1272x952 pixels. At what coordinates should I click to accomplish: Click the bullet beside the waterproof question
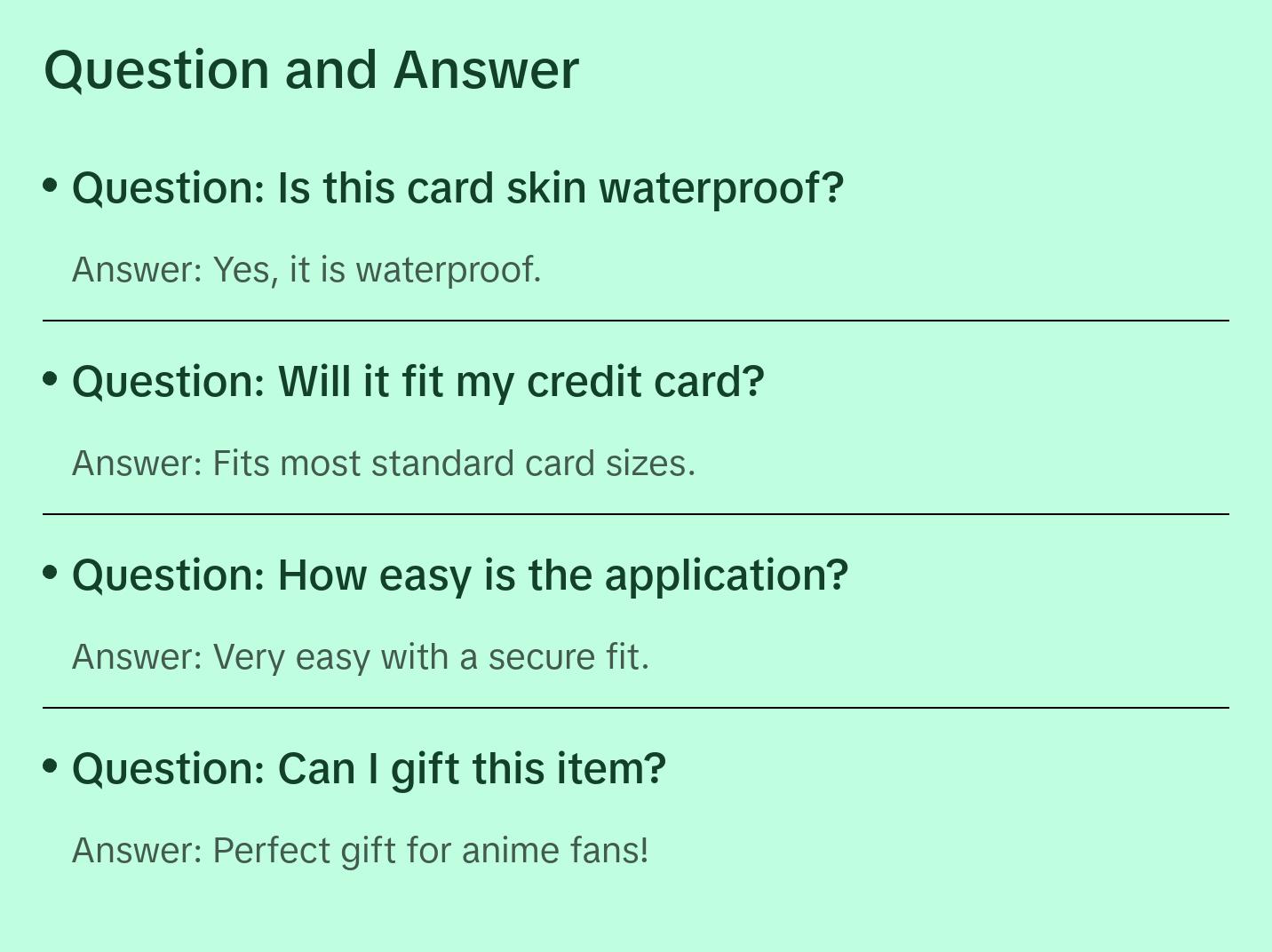51,186
